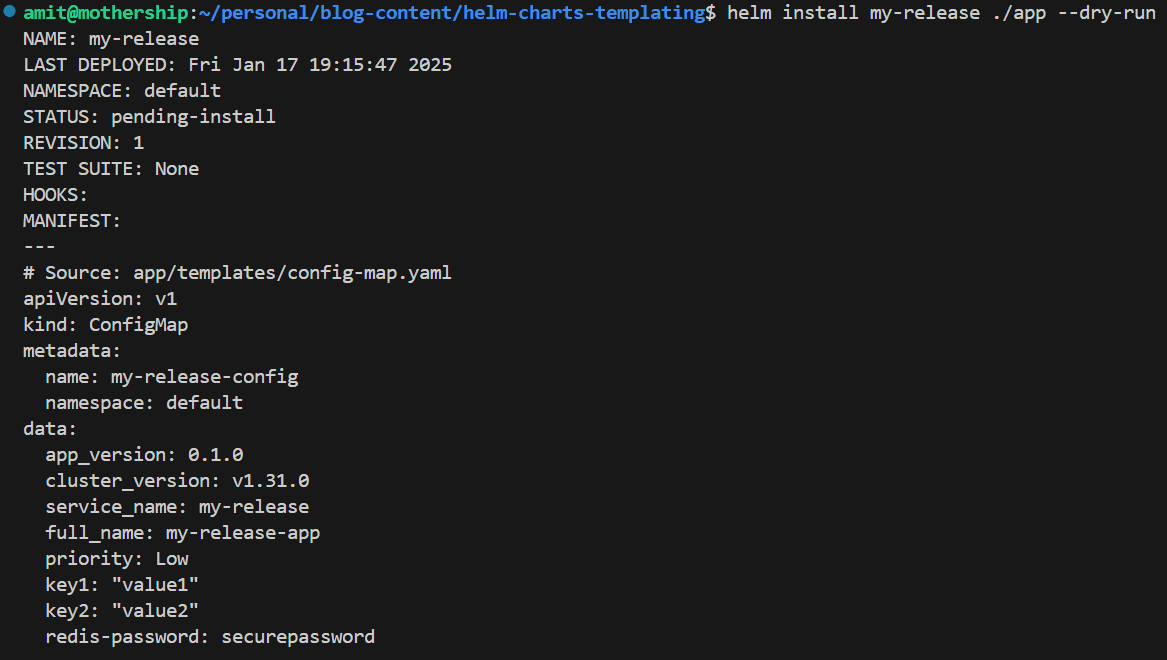The image size is (1167, 660).
Task: Click the TEST SUITE: None line
Action: tap(111, 169)
